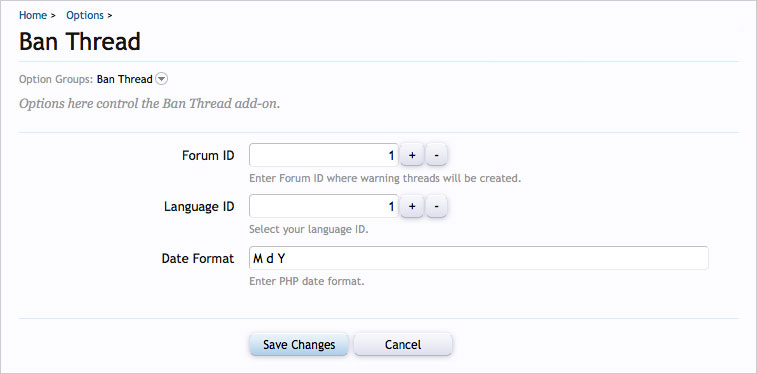Click the italic add-on description text
The image size is (757, 374).
tap(149, 104)
